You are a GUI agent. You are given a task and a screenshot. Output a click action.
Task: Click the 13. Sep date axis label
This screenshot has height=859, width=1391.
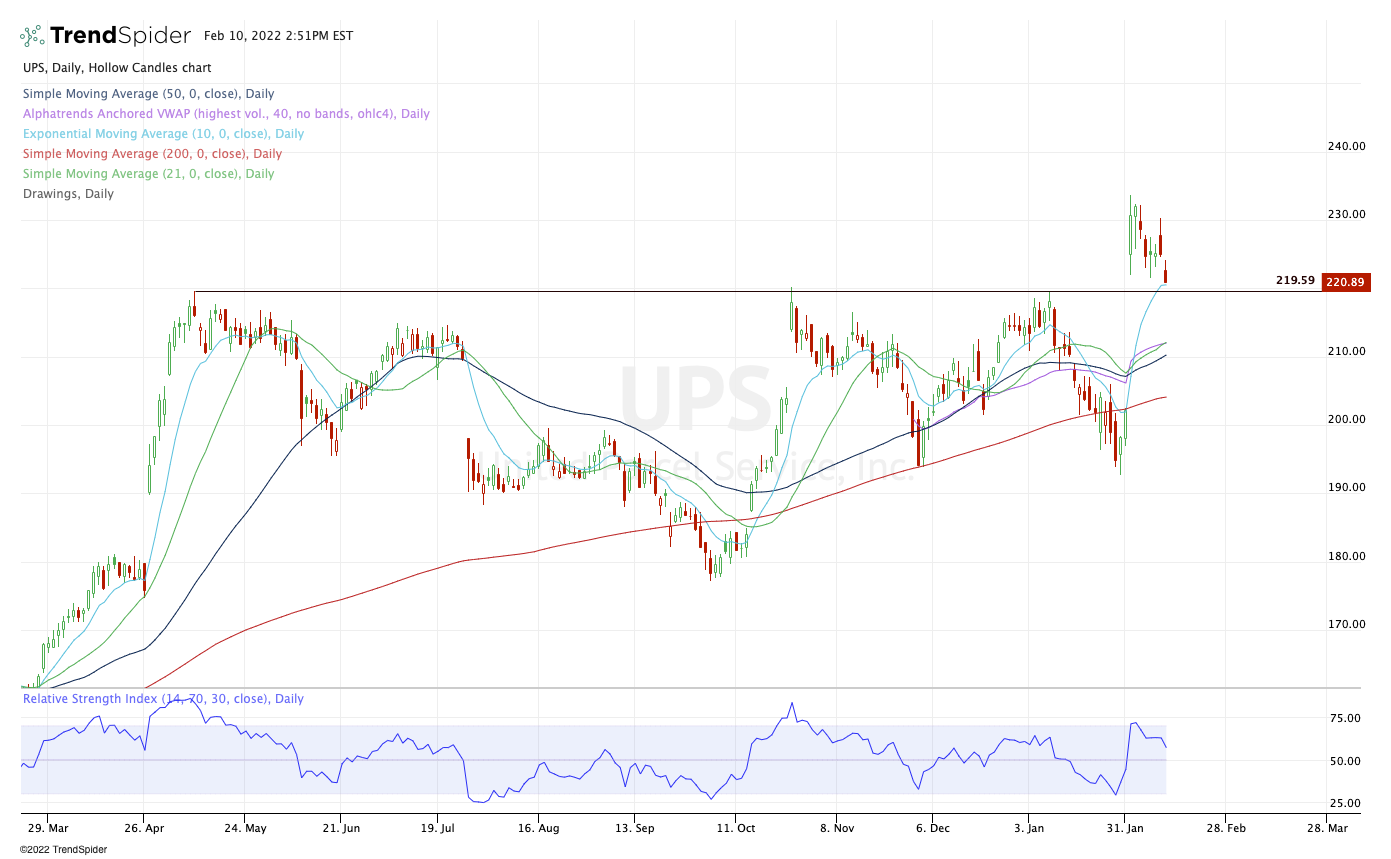pyautogui.click(x=635, y=828)
